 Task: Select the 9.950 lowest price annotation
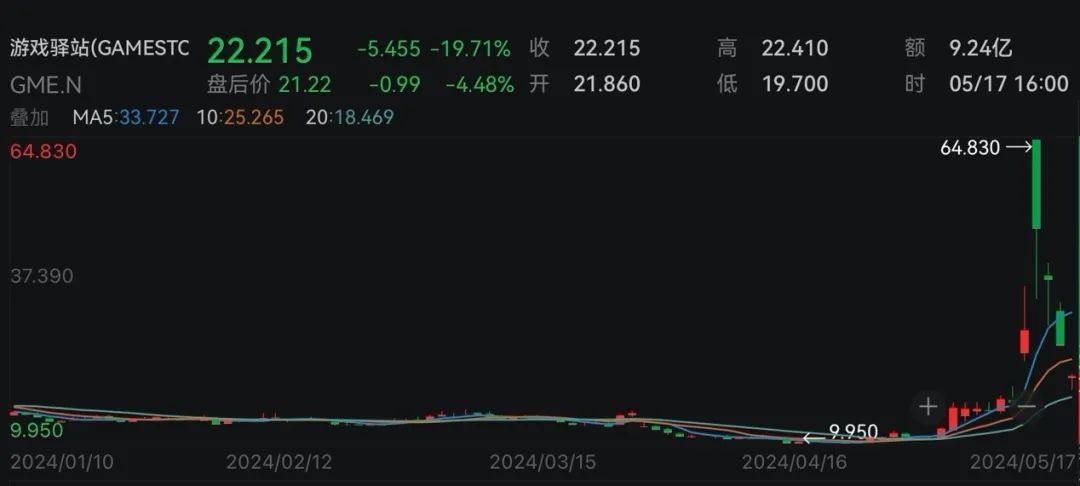point(853,432)
